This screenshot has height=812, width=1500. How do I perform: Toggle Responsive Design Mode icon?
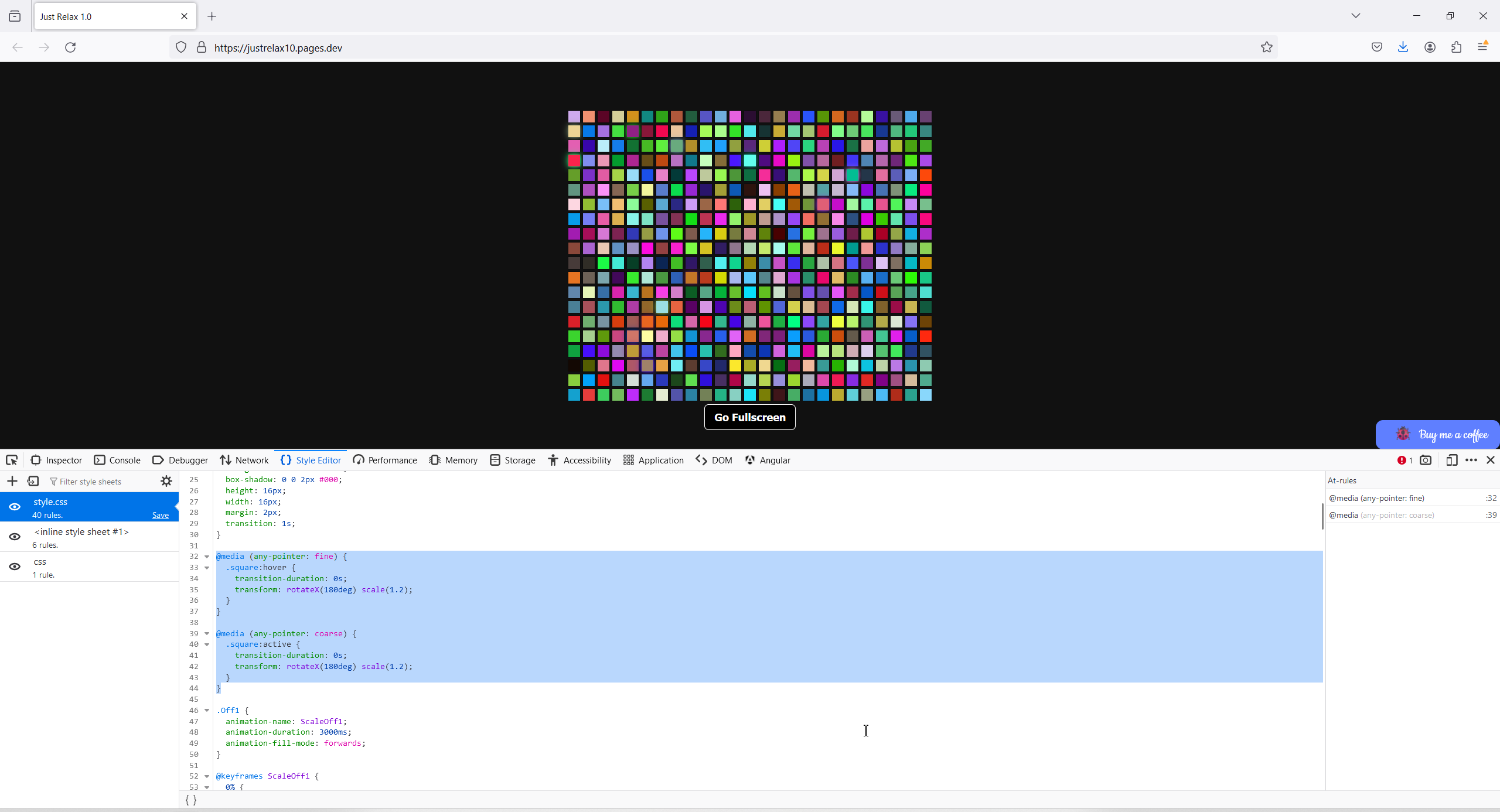click(1451, 460)
